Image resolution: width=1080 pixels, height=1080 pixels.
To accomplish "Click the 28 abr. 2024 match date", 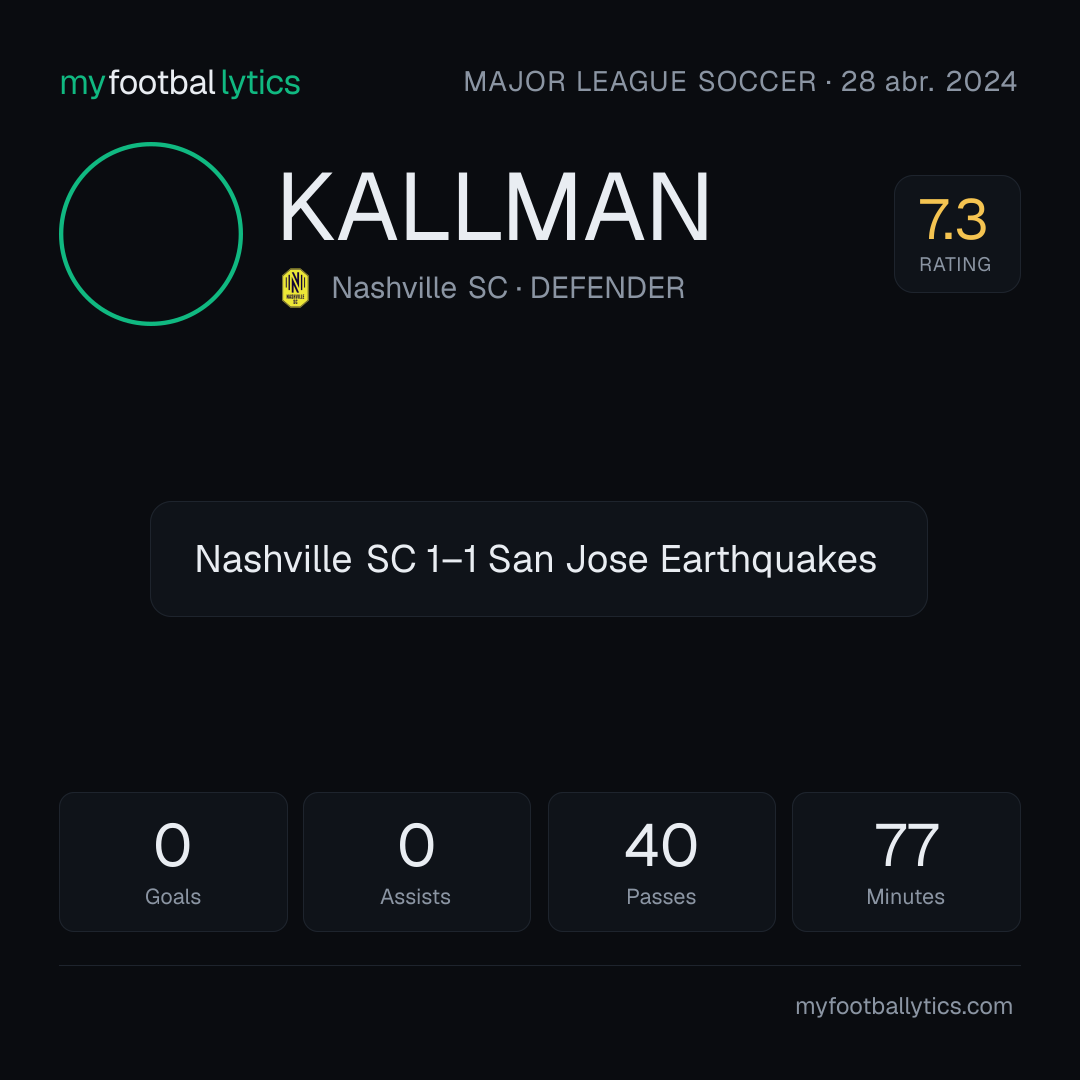I will [x=929, y=82].
